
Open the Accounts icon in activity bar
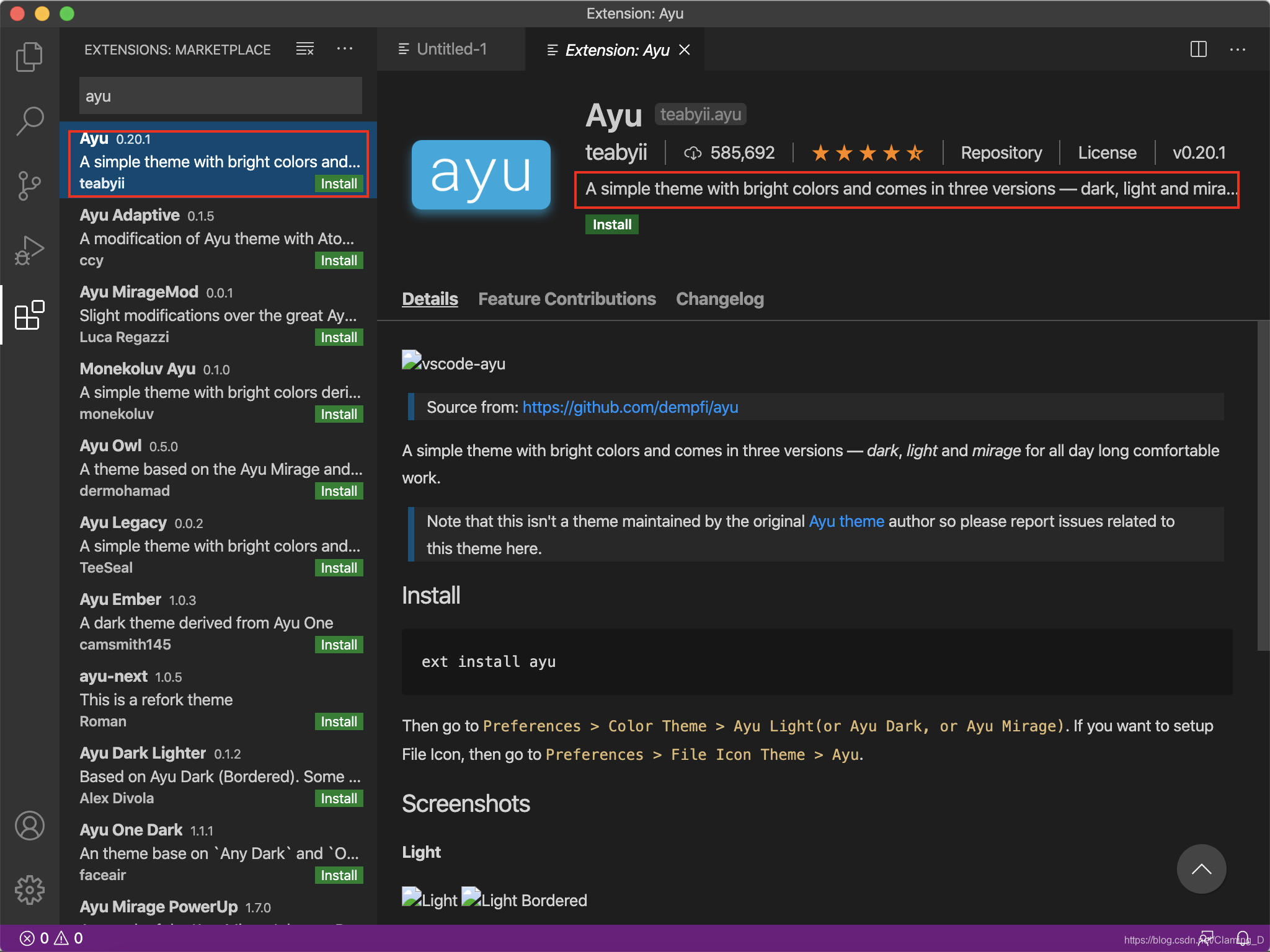(x=29, y=826)
